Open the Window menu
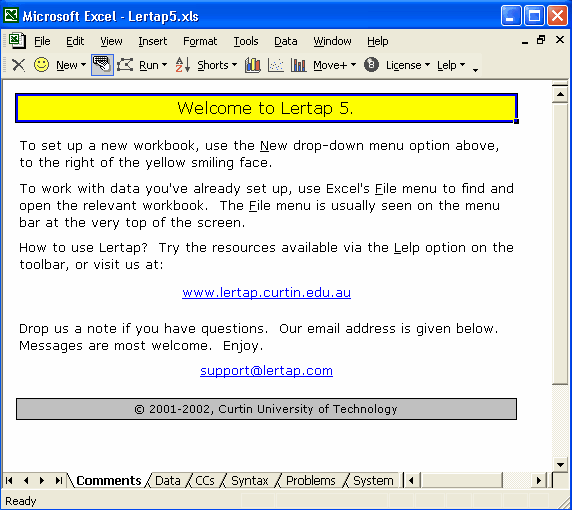572x510 pixels. point(332,41)
